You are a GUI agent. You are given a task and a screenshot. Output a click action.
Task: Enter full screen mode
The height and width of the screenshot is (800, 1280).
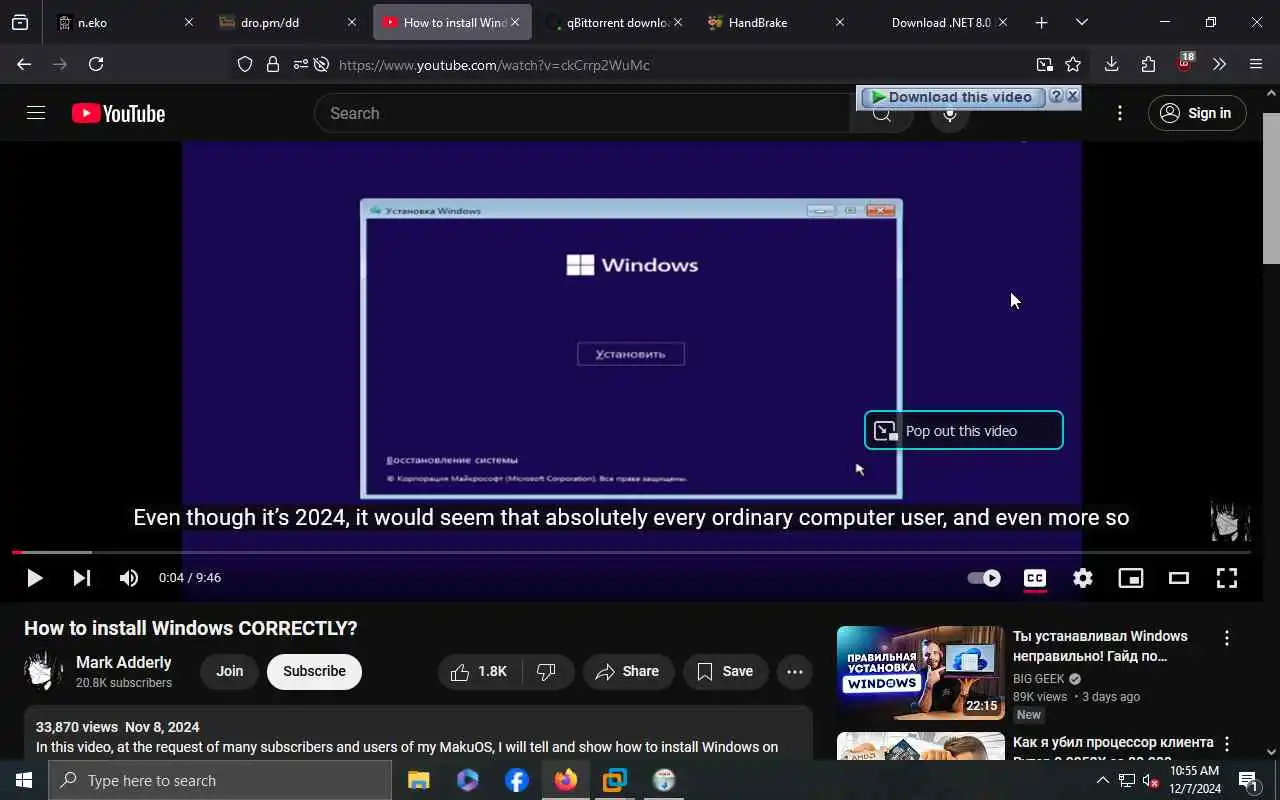1227,578
